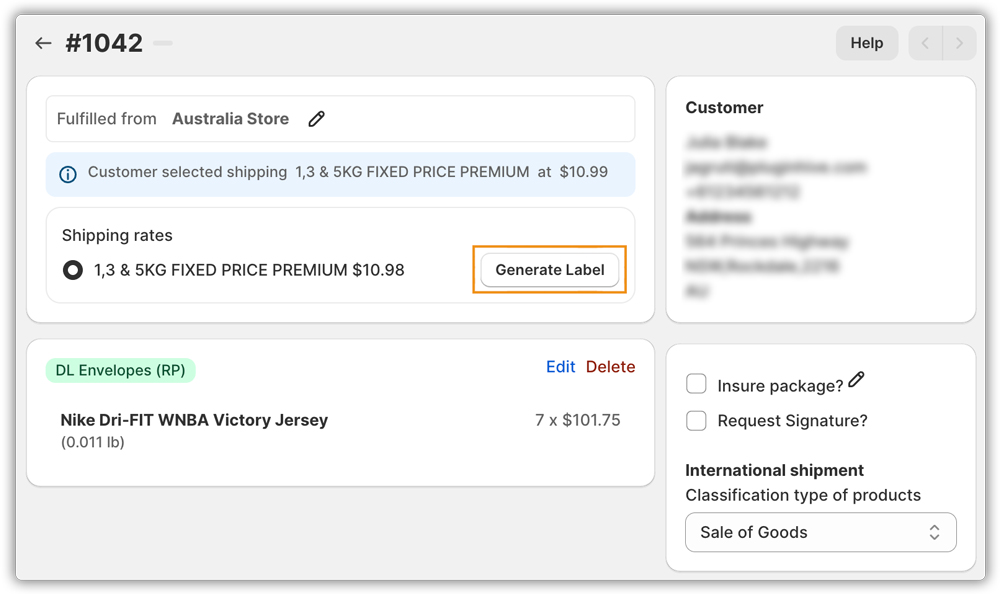Viewport: 1000px width, 594px height.
Task: Go to the next order with the right chevron
Action: 959,43
